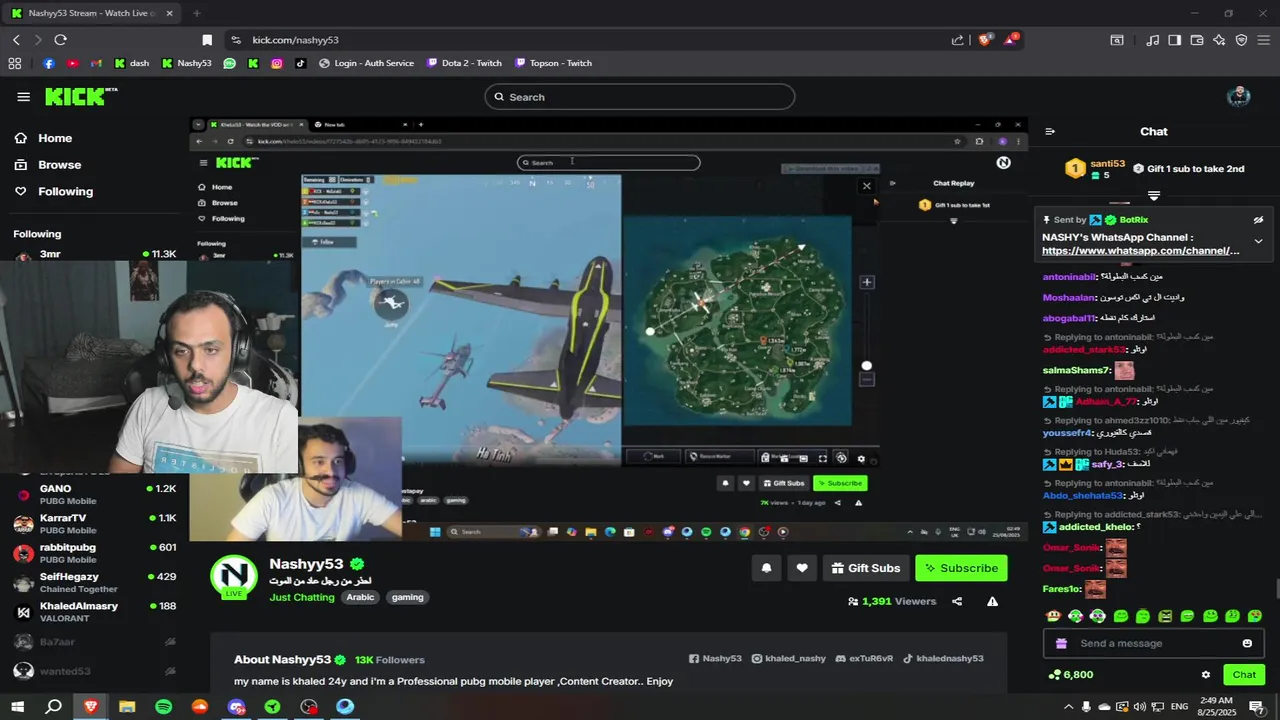Open KhaledAlmasry channel in following list
The width and height of the screenshot is (1280, 720).
point(95,612)
